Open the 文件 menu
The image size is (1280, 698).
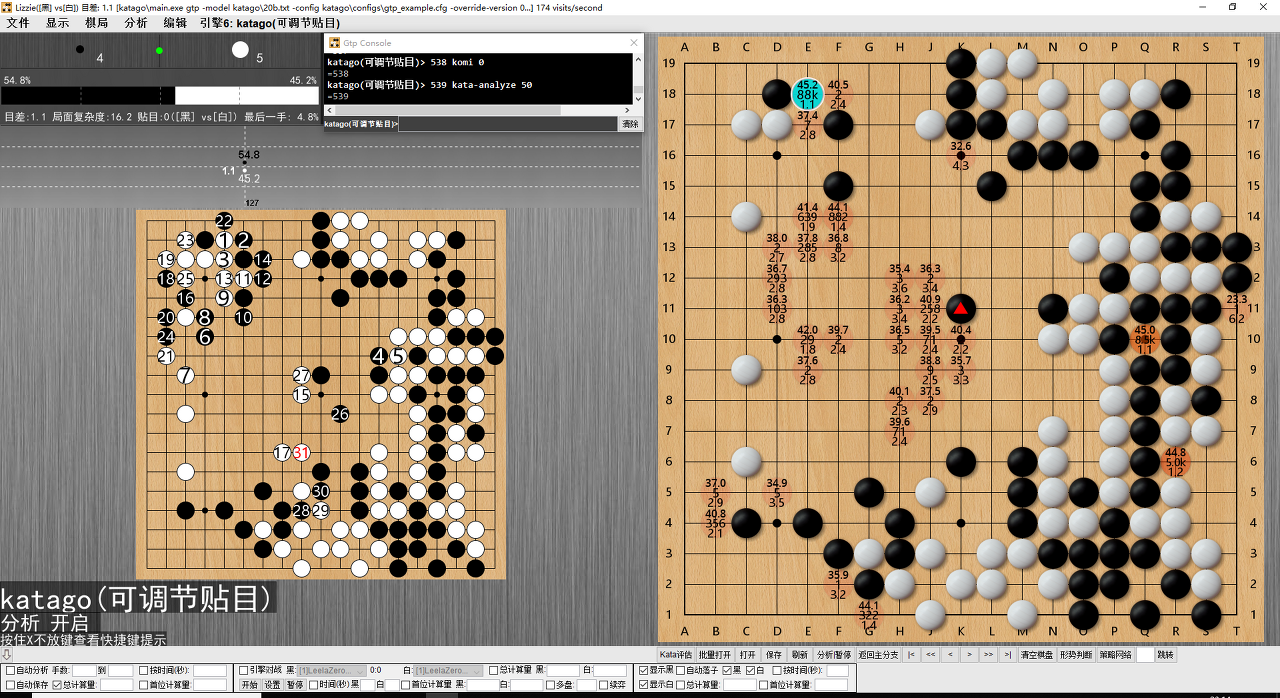click(x=18, y=22)
